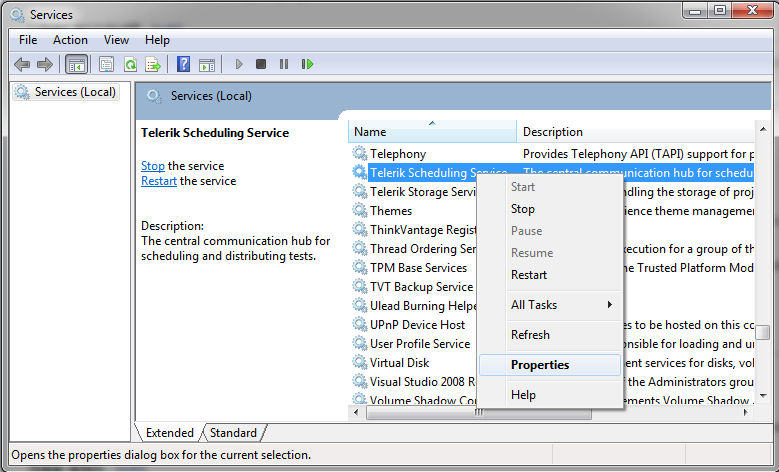Select the Virtual Disk row

[552, 363]
